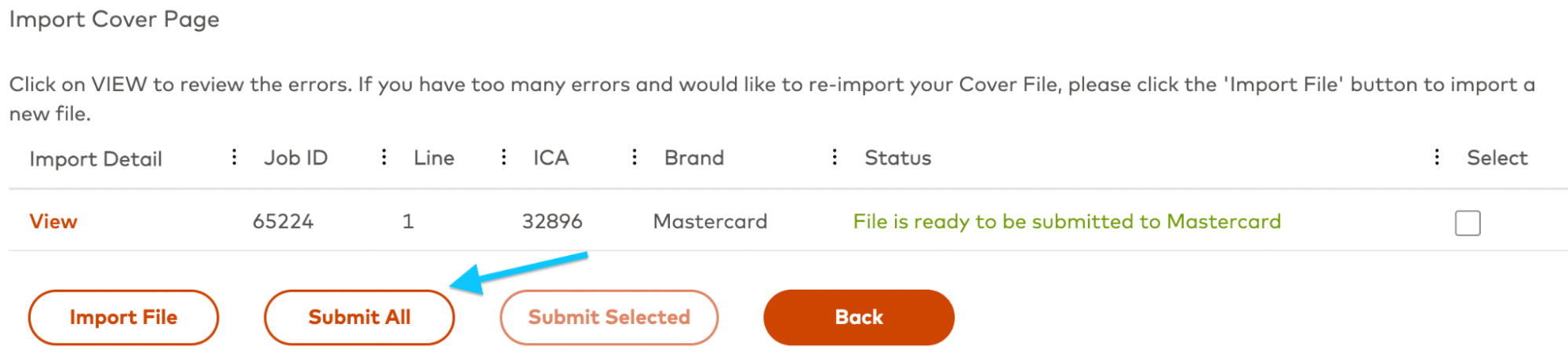Image resolution: width=1568 pixels, height=361 pixels.
Task: Click the Import File button
Action: coord(123,317)
